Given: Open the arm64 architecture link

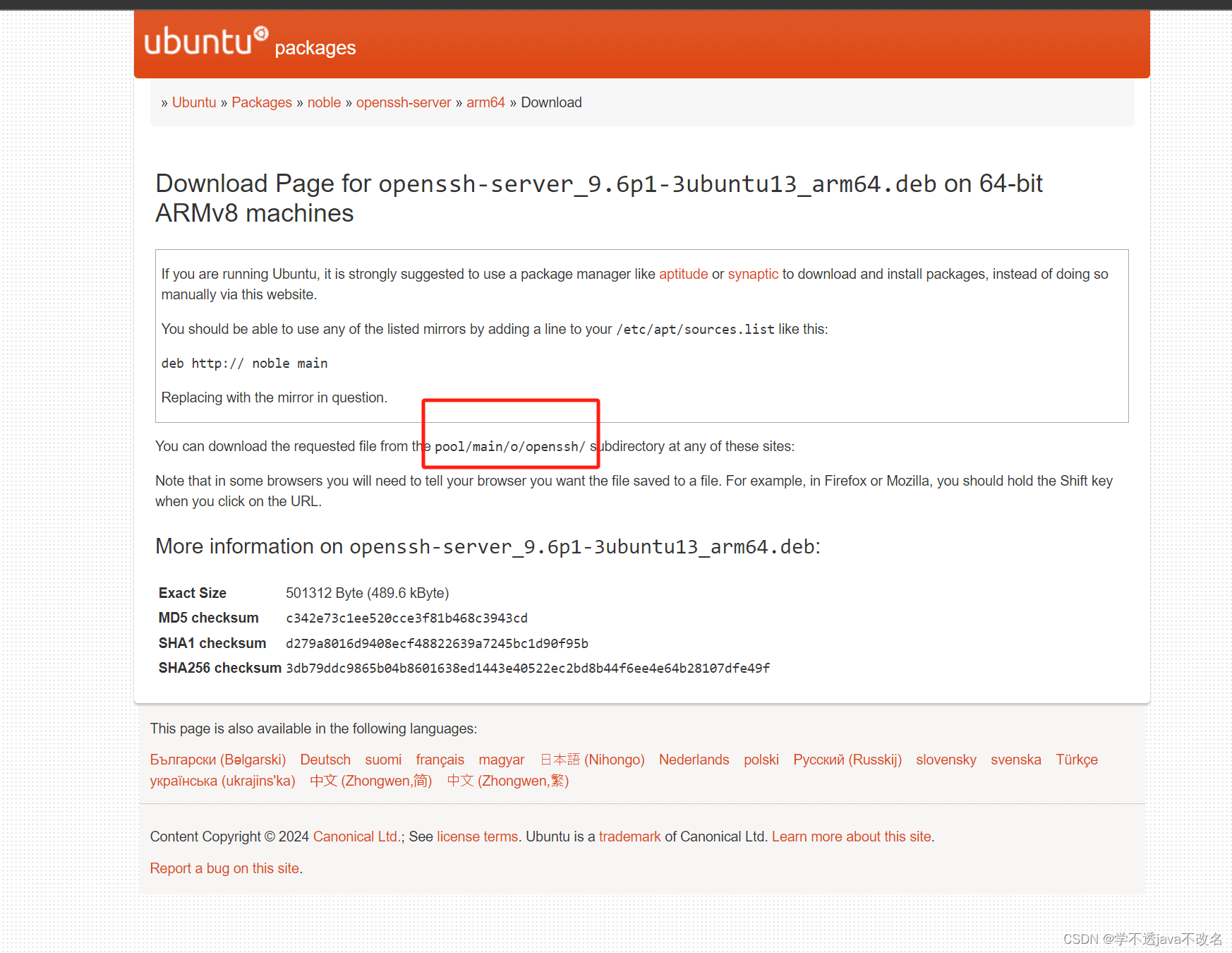Looking at the screenshot, I should point(485,102).
